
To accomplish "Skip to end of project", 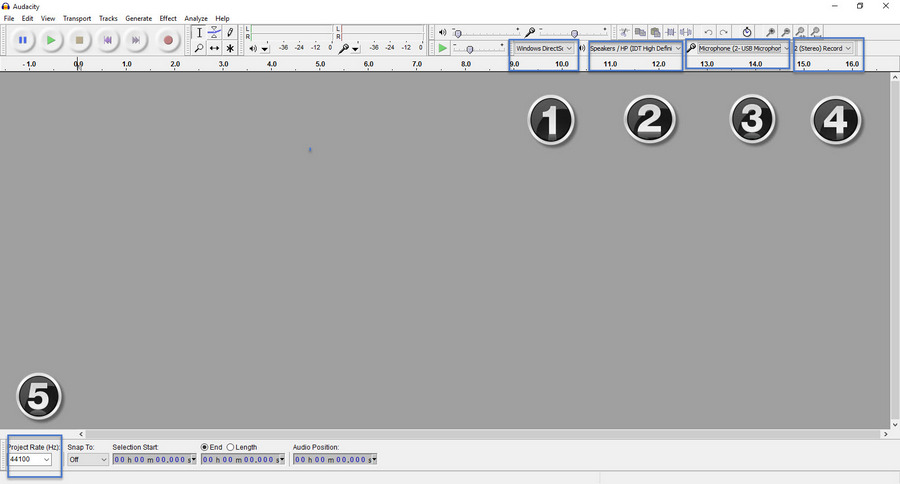I will [x=136, y=40].
